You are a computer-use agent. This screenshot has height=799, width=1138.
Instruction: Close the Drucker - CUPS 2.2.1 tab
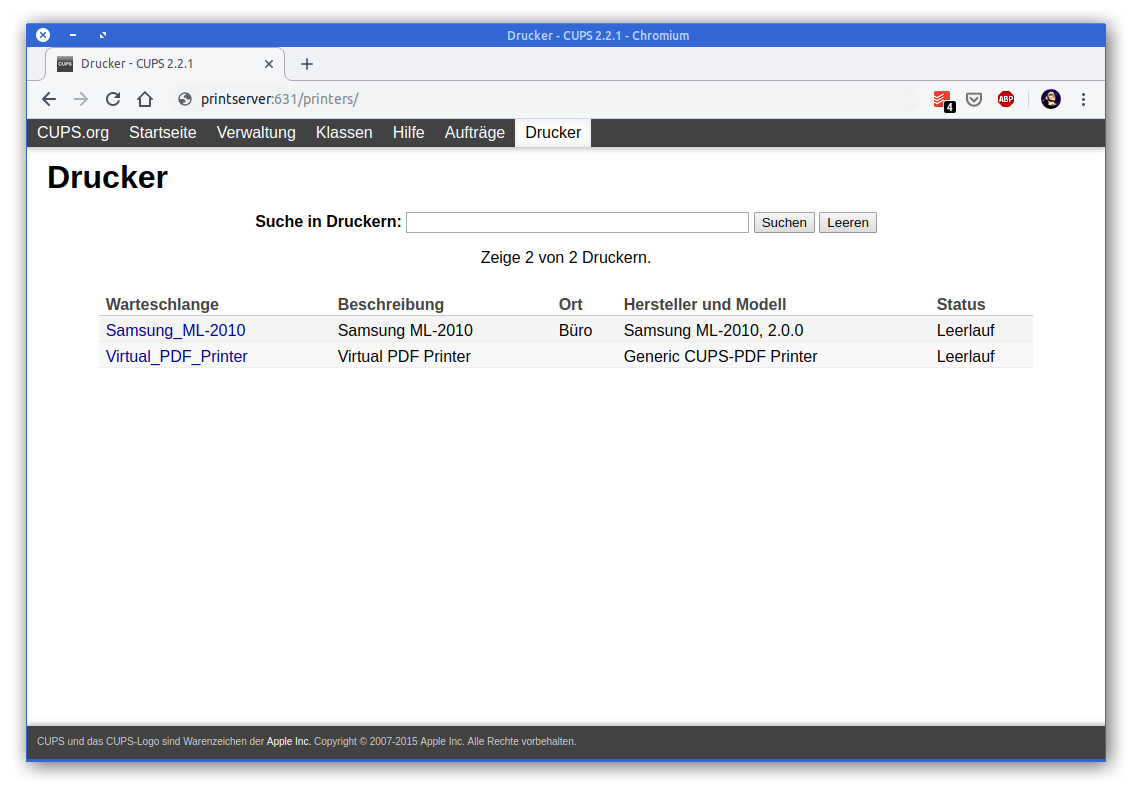click(x=269, y=64)
